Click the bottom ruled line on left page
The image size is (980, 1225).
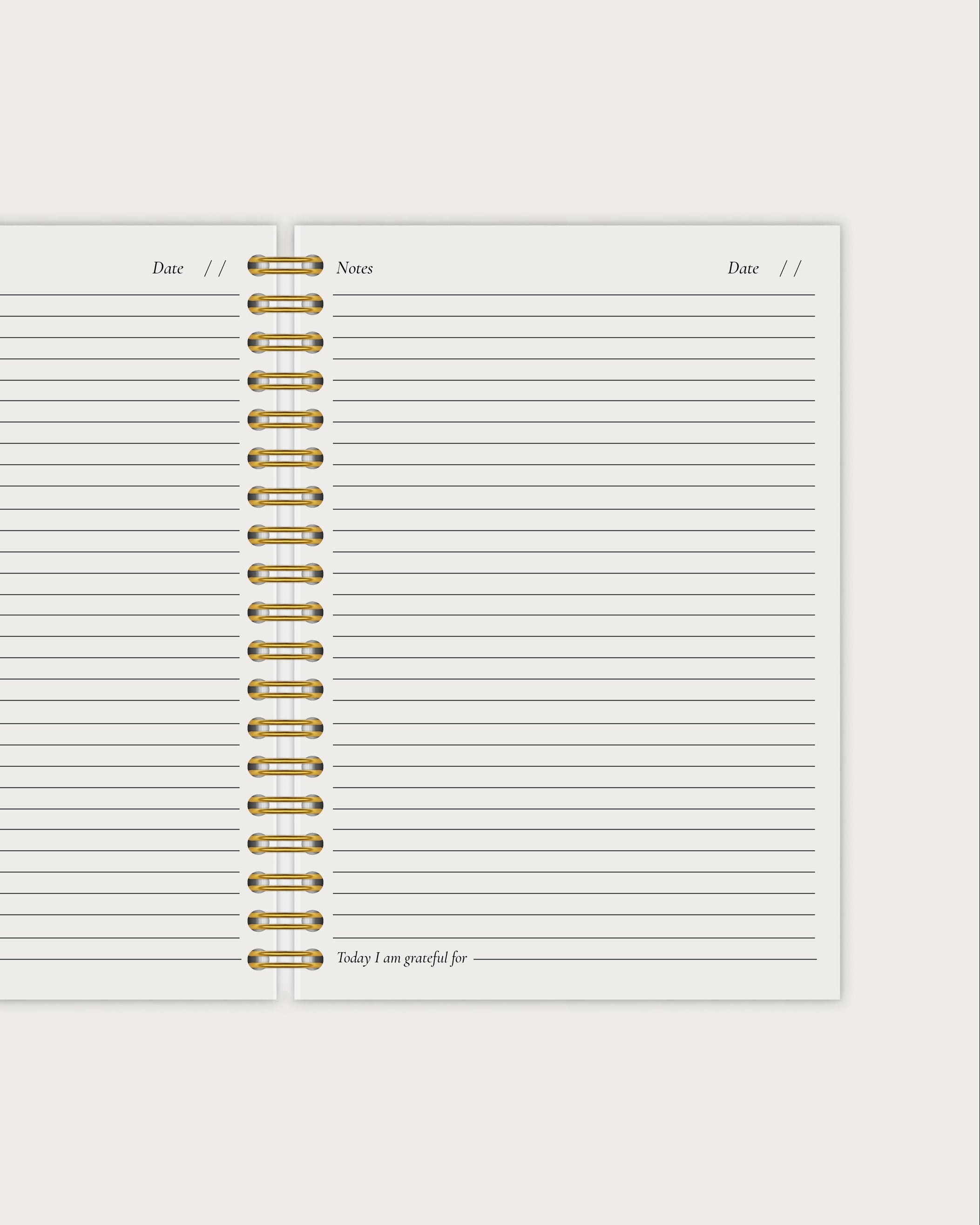[x=119, y=959]
